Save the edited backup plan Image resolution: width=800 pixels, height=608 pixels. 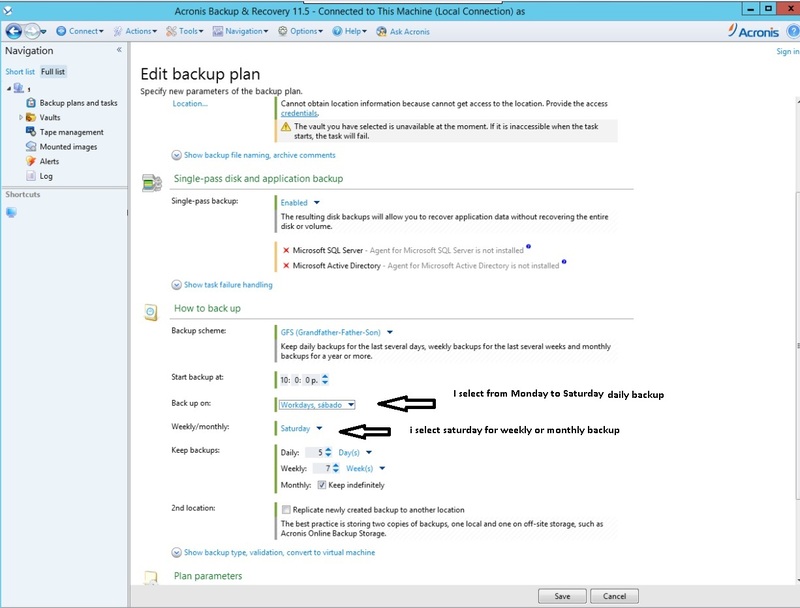coord(563,595)
